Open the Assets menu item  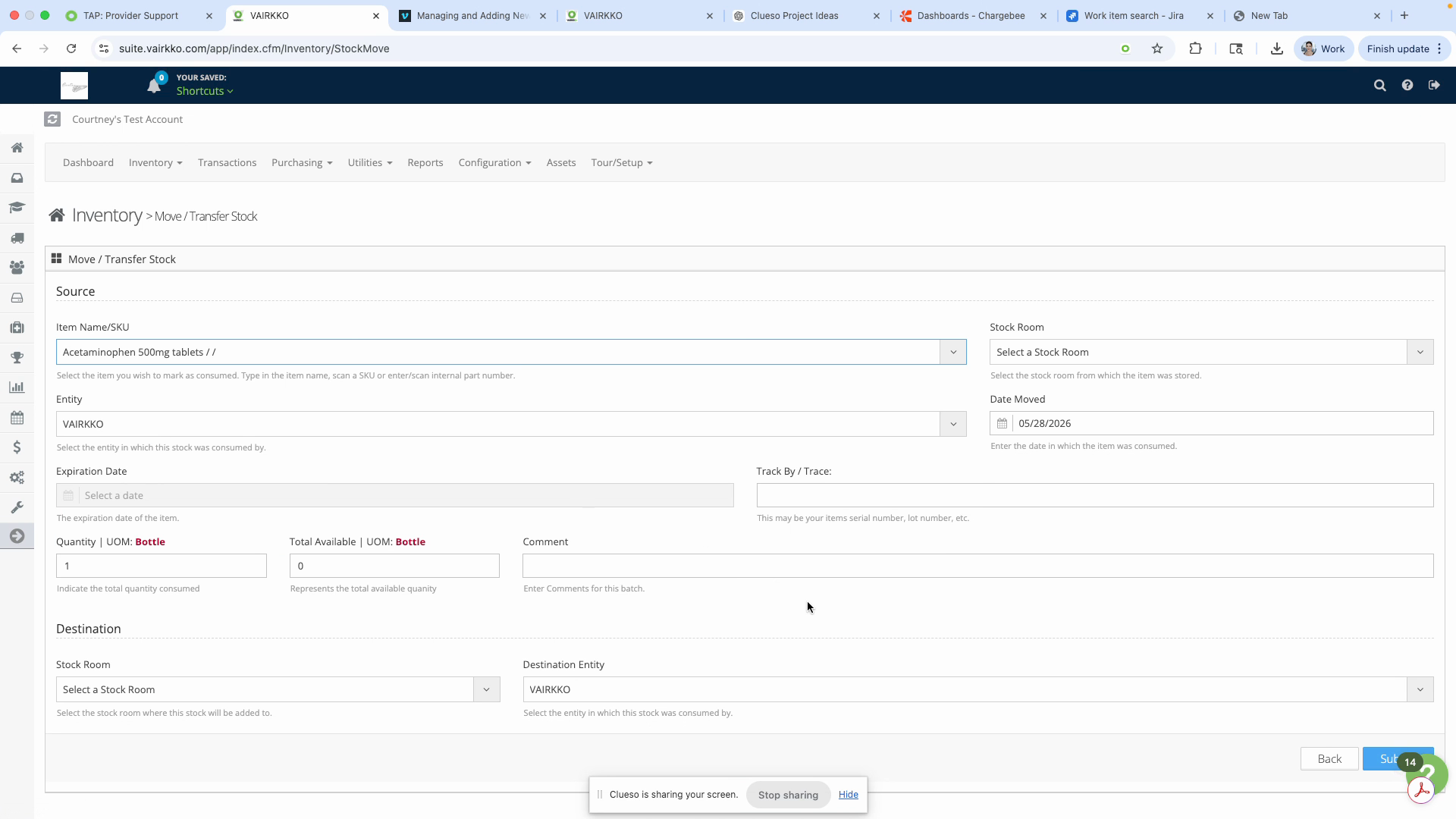pos(561,162)
